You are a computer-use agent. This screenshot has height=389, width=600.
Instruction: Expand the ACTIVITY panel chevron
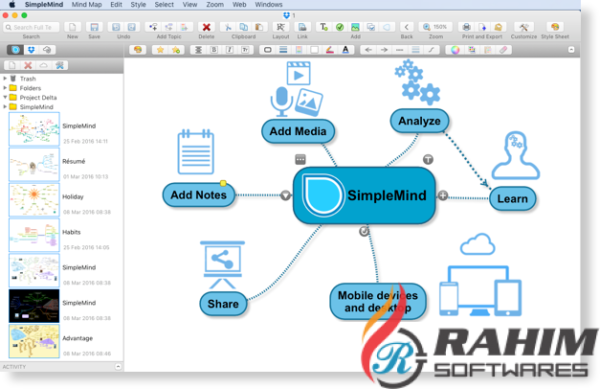(x=118, y=366)
